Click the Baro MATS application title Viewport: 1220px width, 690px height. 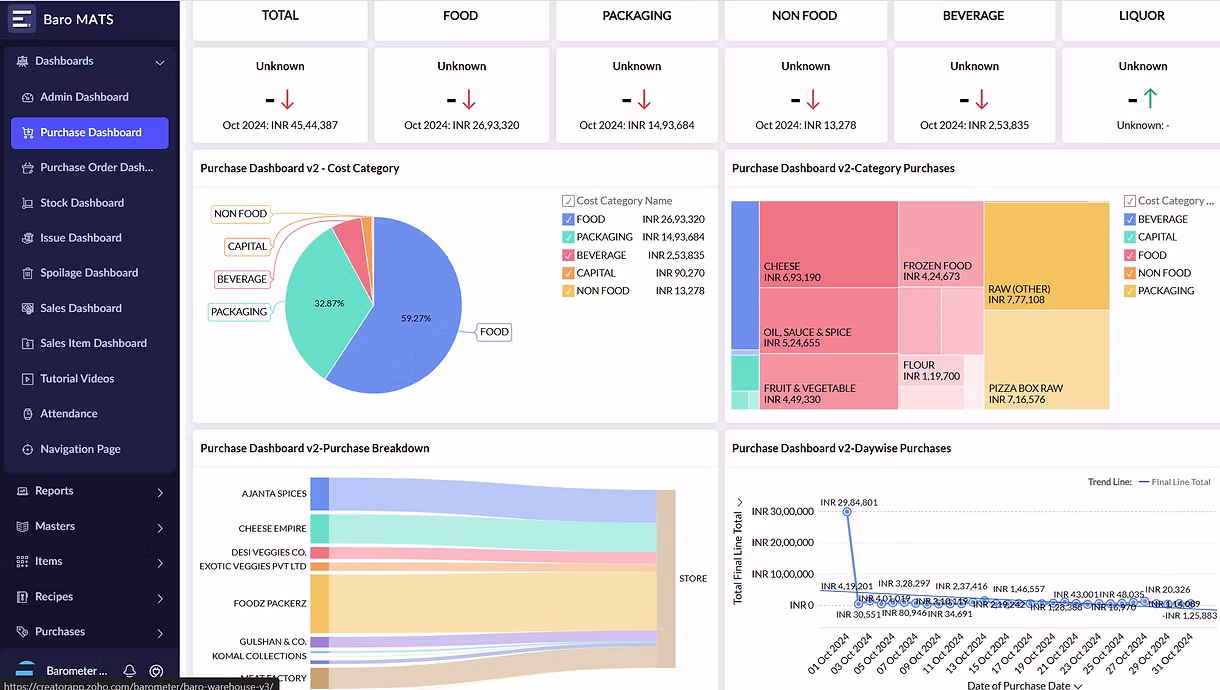tap(78, 19)
